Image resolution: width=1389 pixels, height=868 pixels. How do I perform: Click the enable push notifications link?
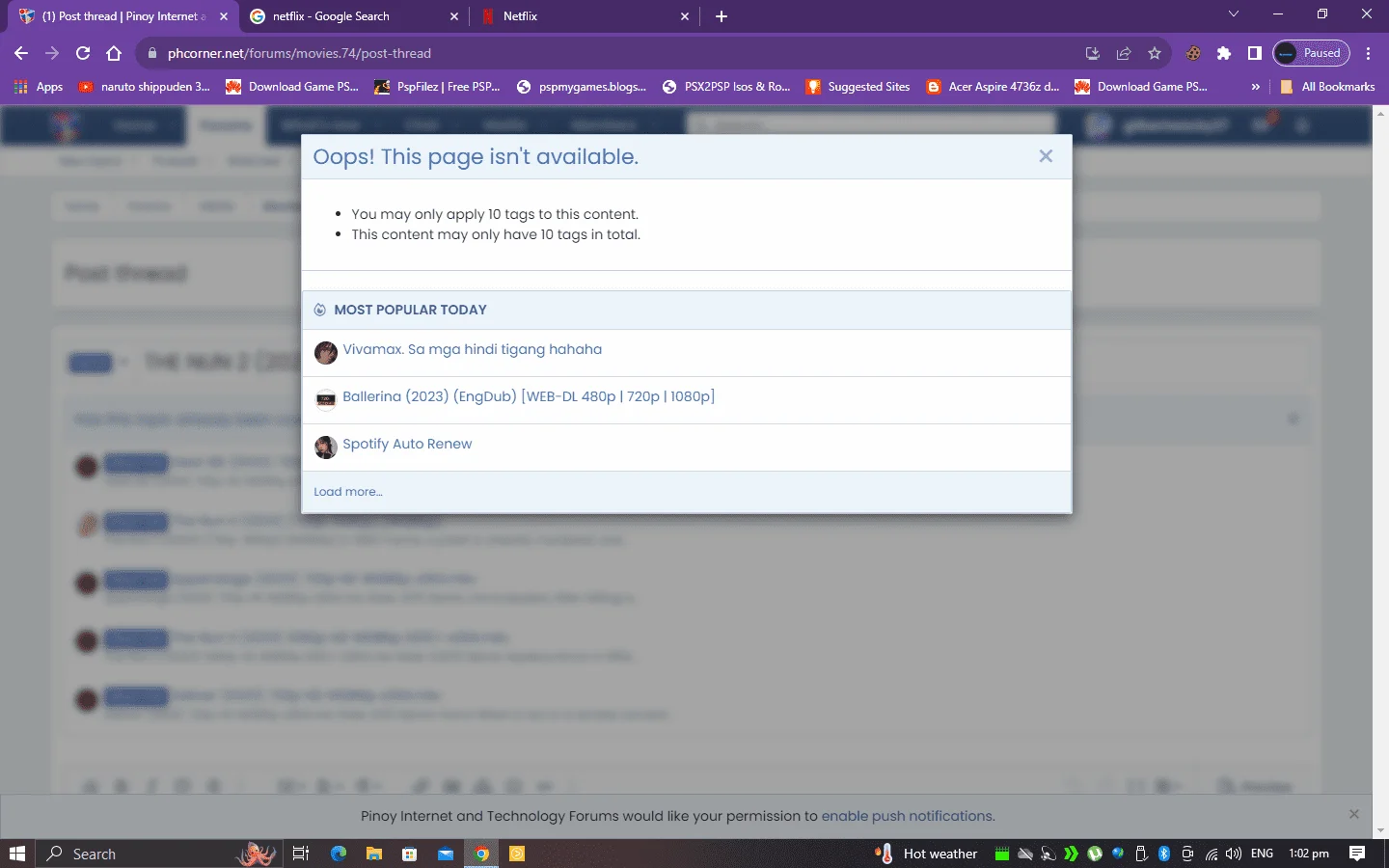tap(907, 816)
